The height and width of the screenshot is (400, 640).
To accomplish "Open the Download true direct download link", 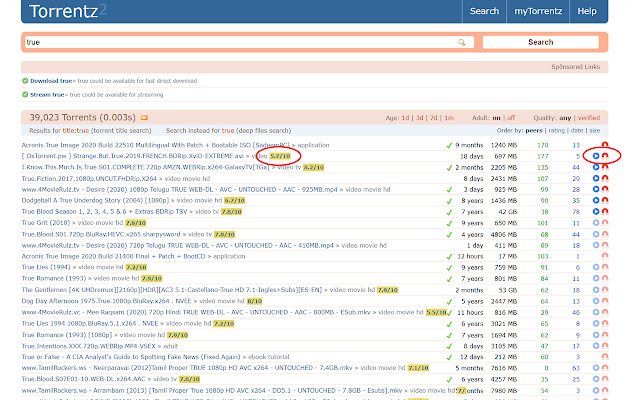I will point(51,81).
